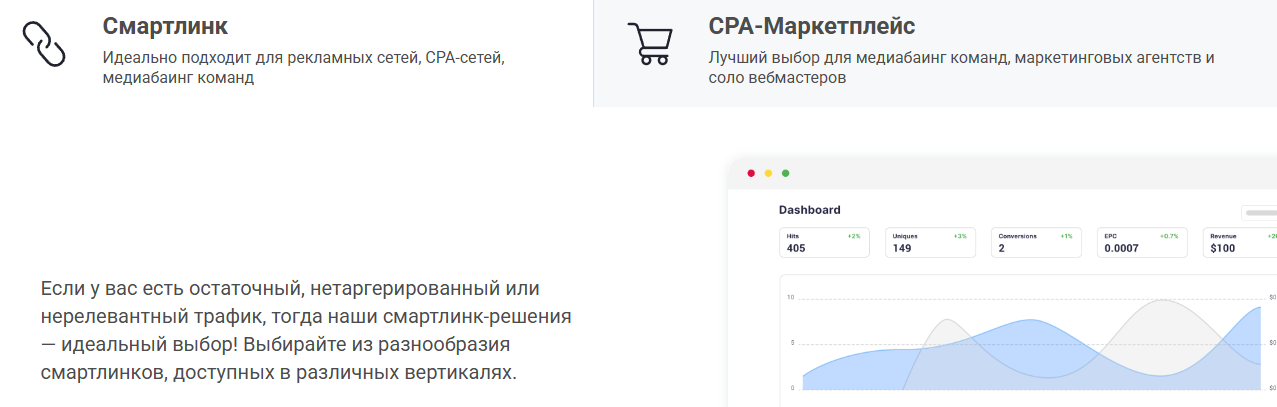The height and width of the screenshot is (407, 1277).
Task: Select the Uniques 149 stat card
Action: tap(931, 242)
